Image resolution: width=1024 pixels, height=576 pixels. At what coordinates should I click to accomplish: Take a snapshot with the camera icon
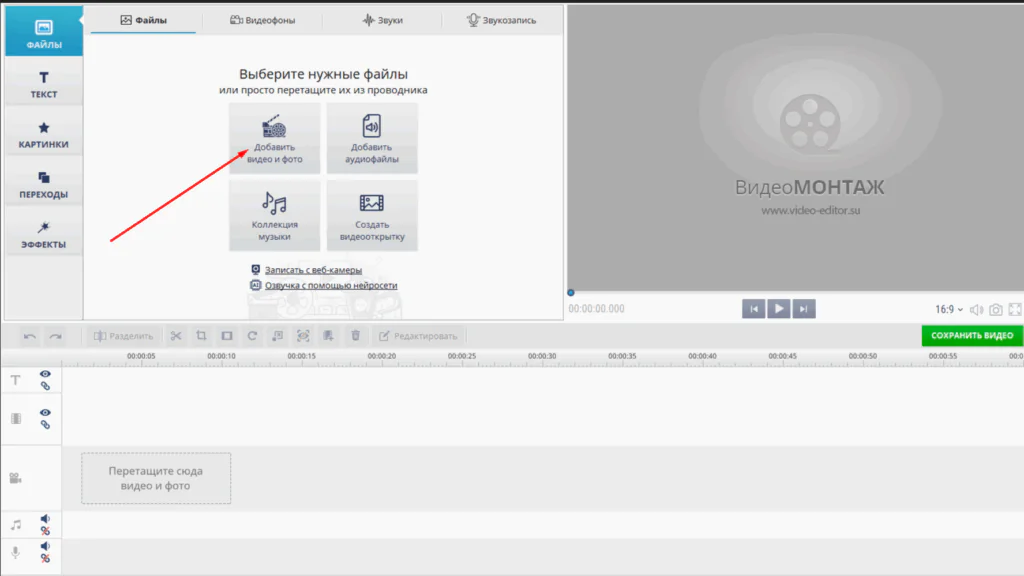pyautogui.click(x=995, y=310)
